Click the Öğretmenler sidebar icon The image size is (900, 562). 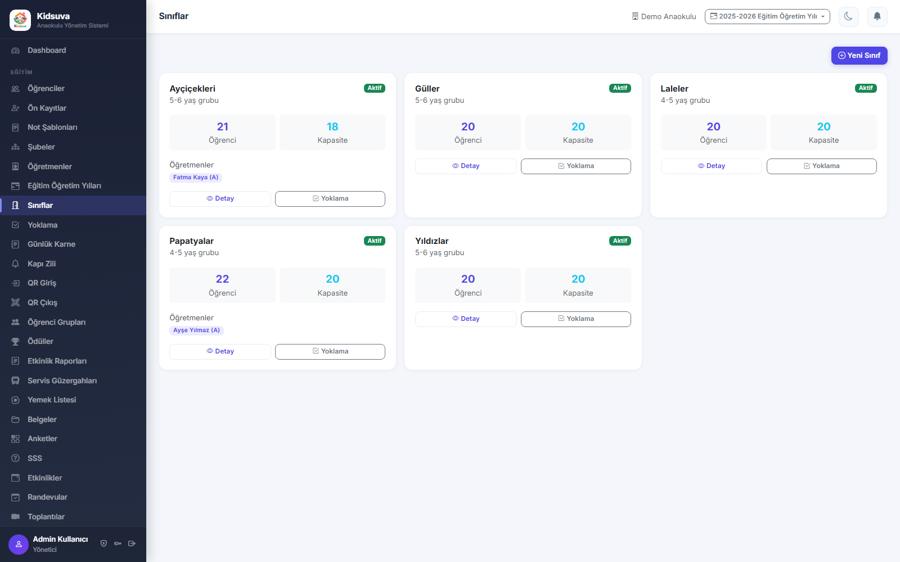click(15, 166)
